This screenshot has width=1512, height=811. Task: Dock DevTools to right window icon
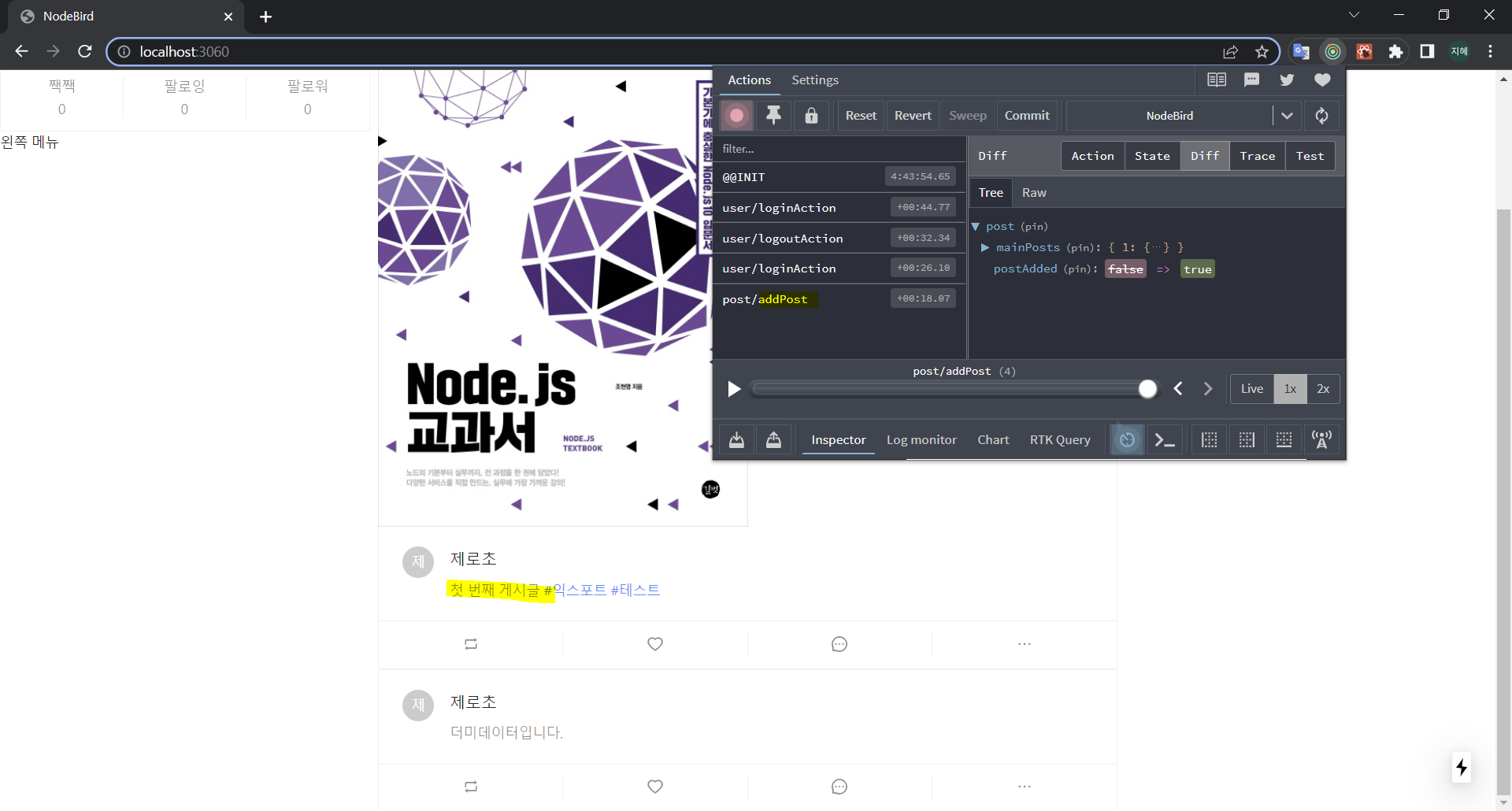coord(1247,440)
